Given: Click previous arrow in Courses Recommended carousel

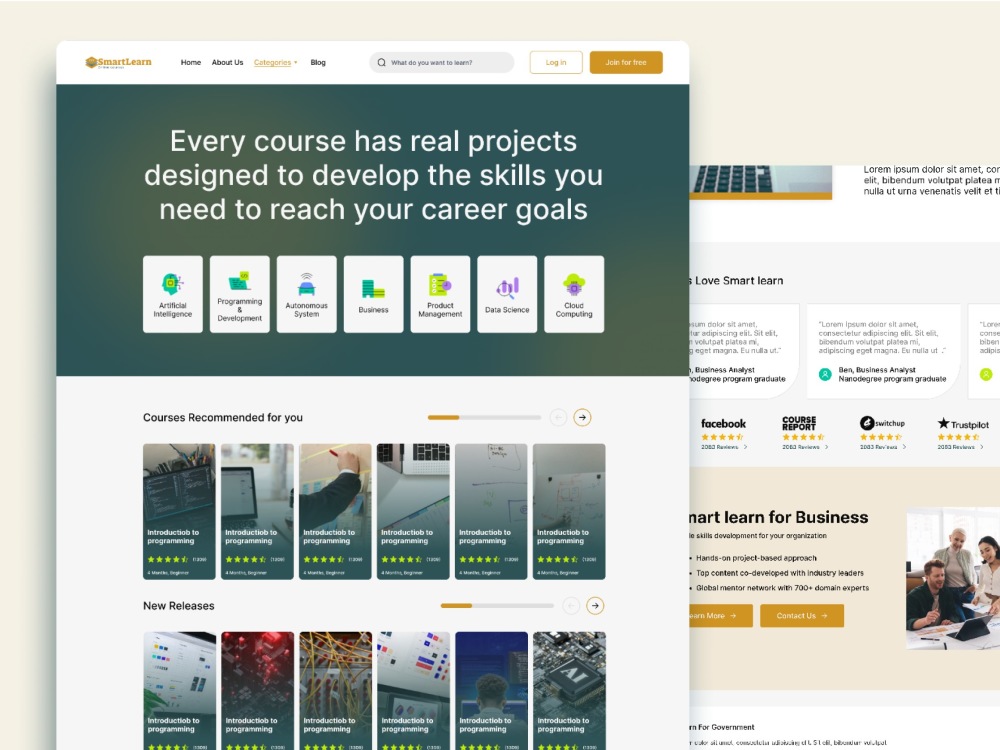Looking at the screenshot, I should pos(558,417).
